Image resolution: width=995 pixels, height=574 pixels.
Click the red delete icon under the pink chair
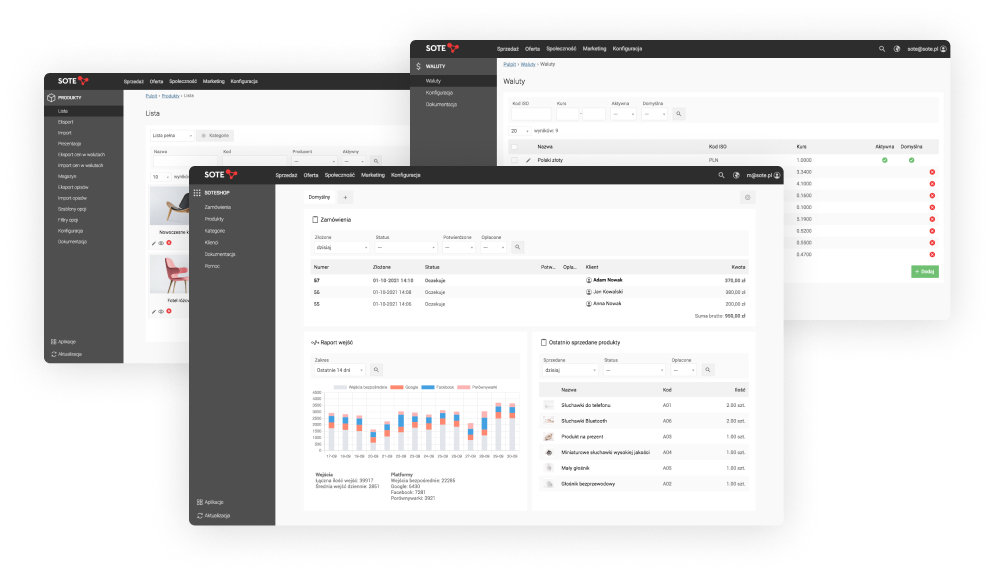pyautogui.click(x=169, y=312)
